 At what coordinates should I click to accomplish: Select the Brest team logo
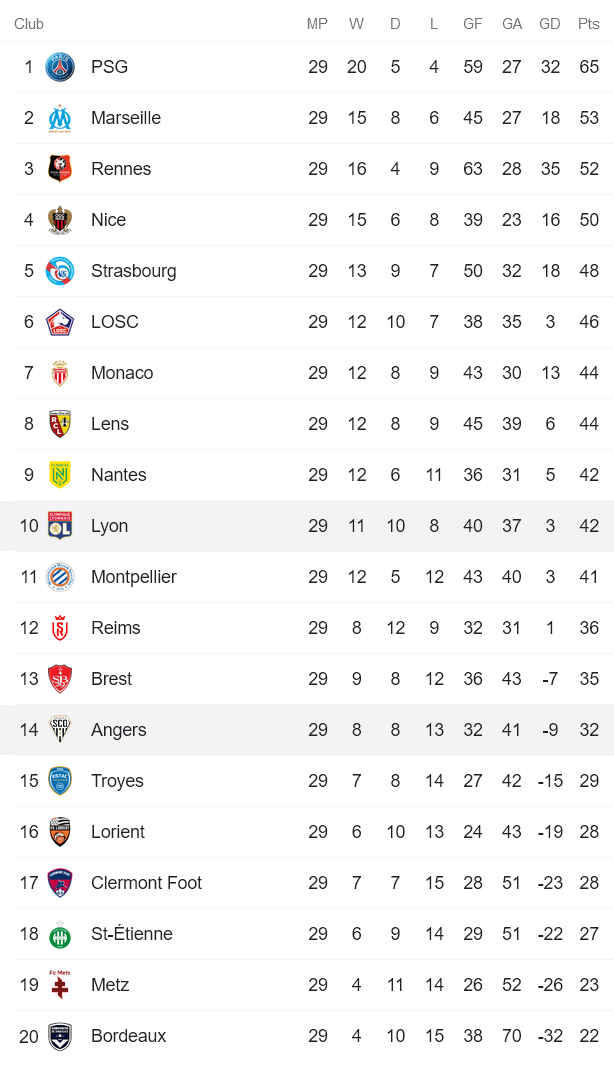coord(59,679)
